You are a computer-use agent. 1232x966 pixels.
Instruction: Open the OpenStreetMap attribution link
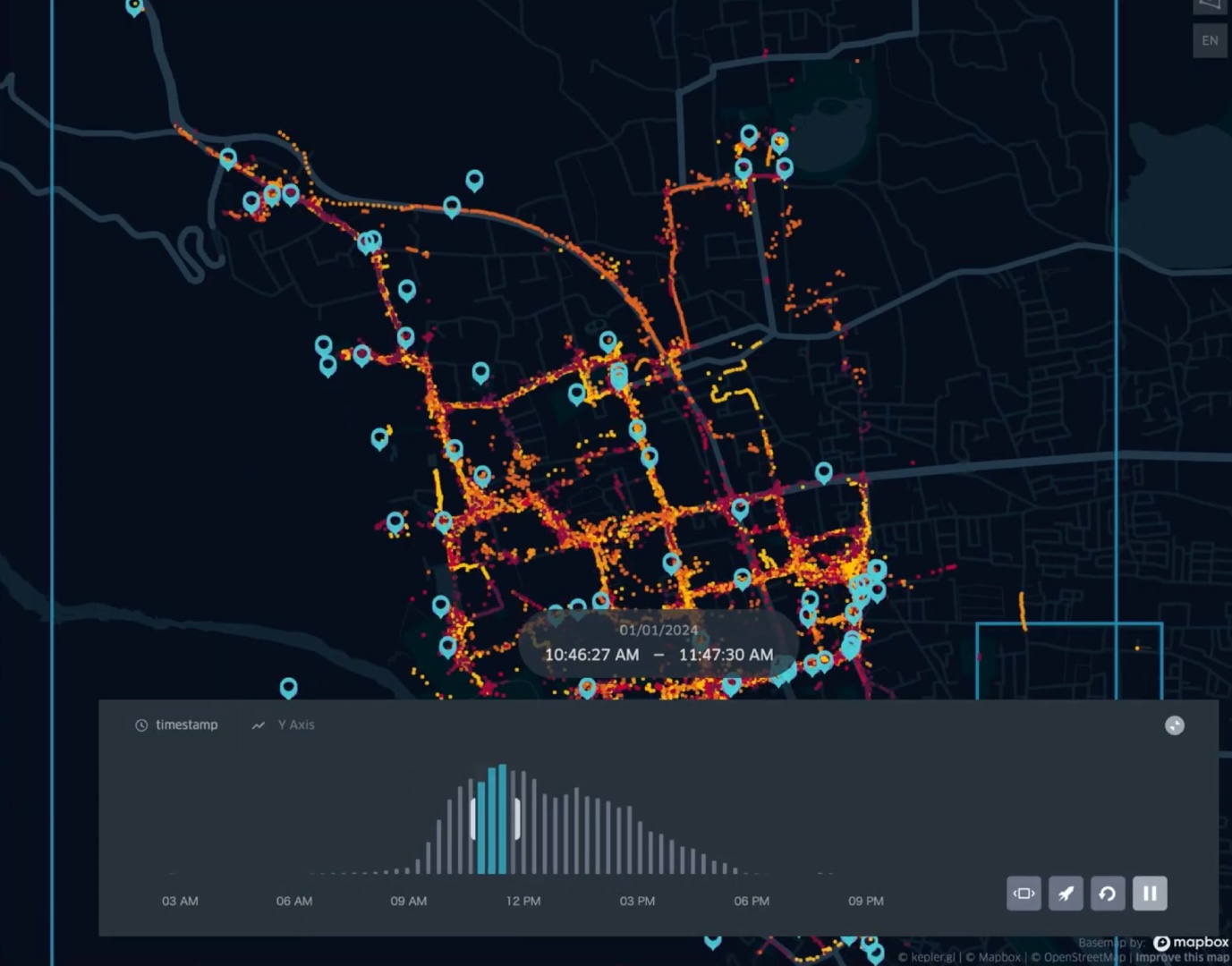(x=1078, y=957)
